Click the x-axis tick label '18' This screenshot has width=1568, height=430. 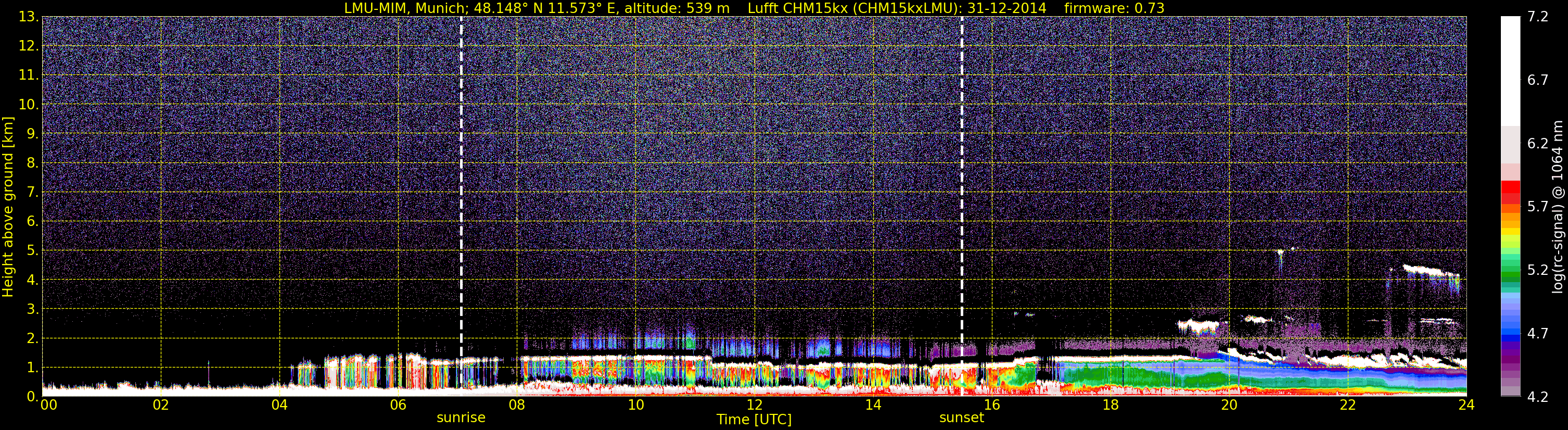[x=1110, y=405]
